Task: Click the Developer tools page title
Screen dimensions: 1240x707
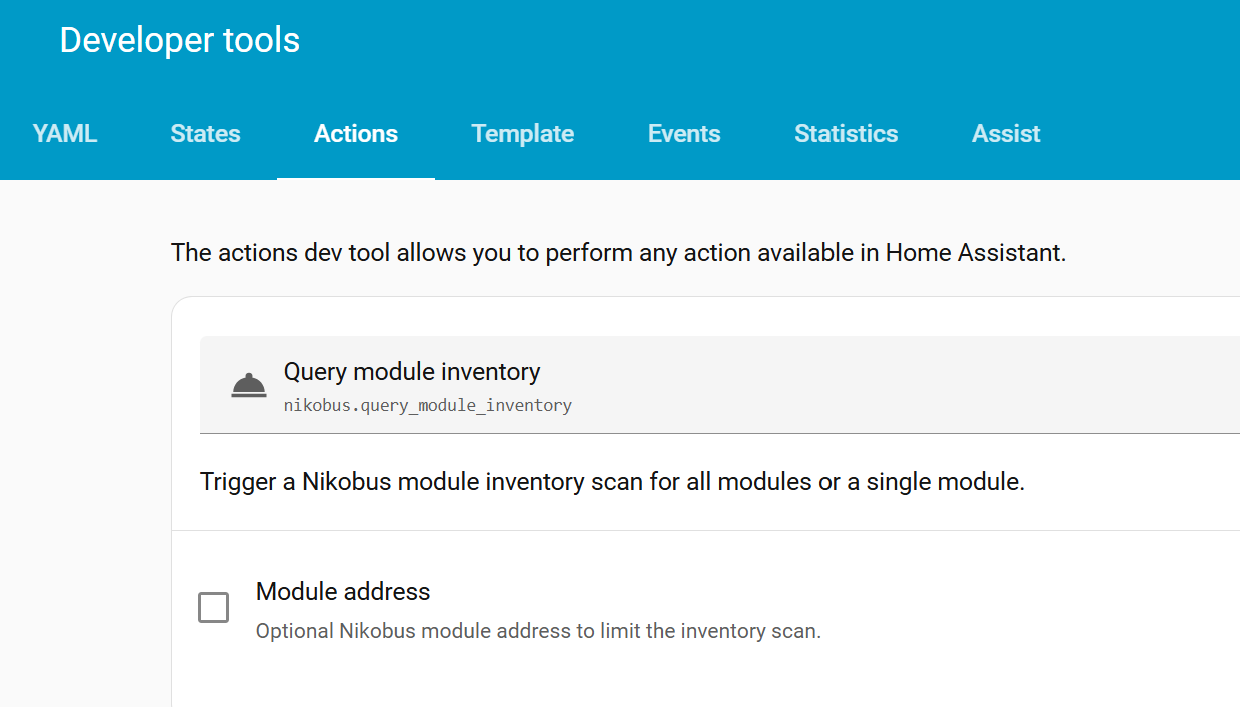Action: pos(180,40)
